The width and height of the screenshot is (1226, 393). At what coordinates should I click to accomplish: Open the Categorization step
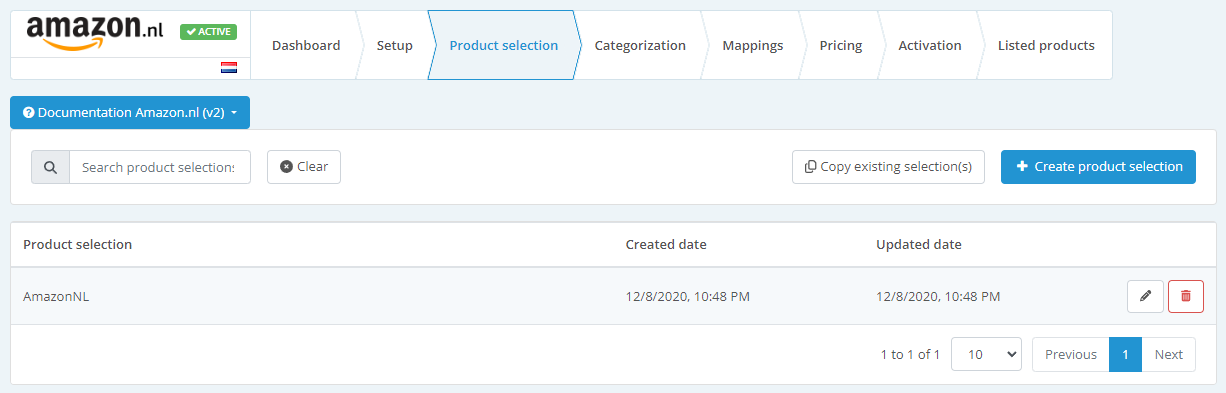click(x=640, y=45)
